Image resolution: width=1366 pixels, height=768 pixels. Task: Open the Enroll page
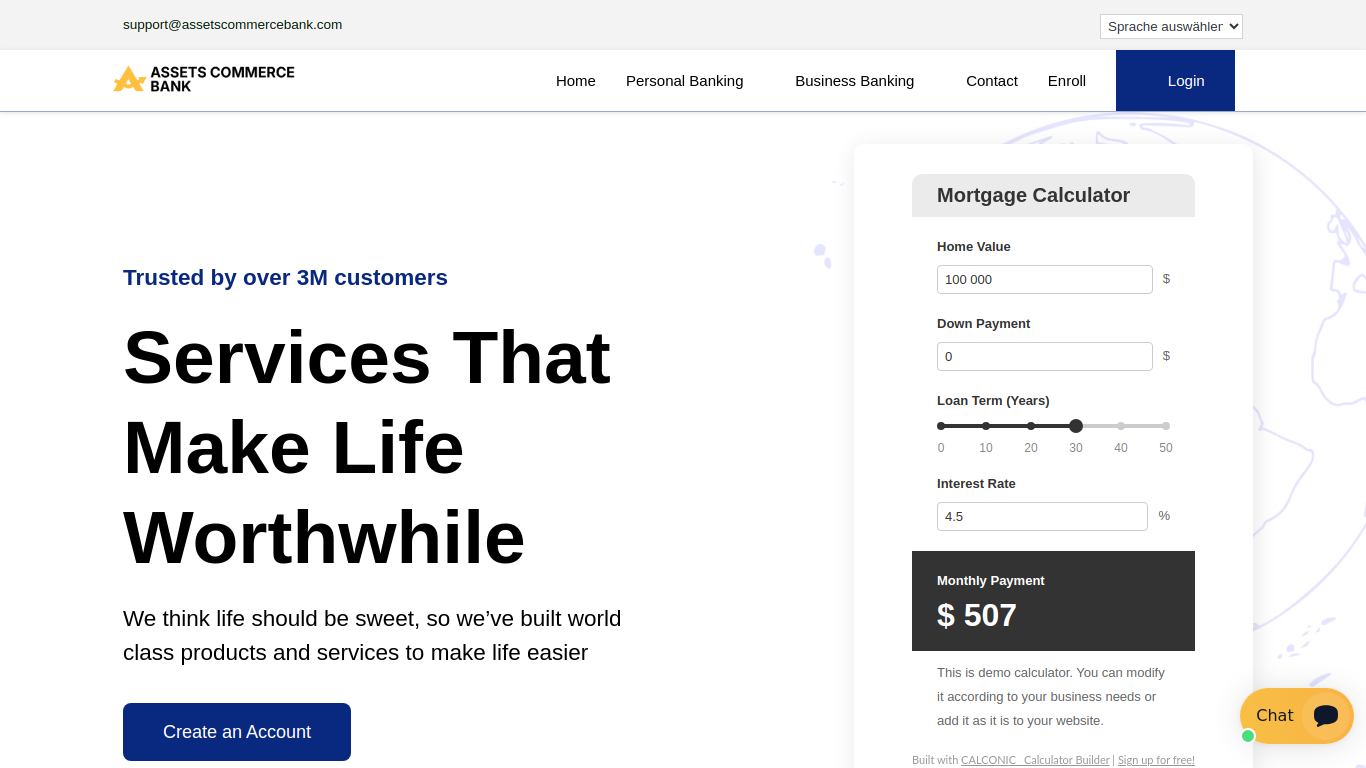[1067, 81]
